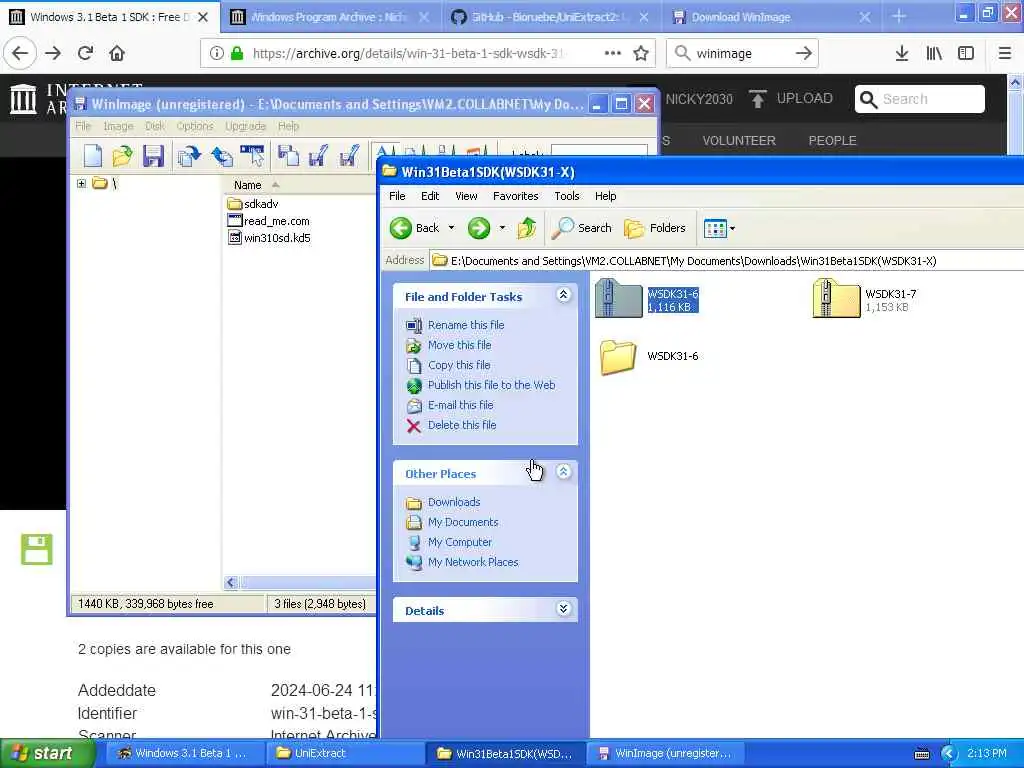
Task: Open Favorites menu in Explorer window
Action: coord(515,196)
